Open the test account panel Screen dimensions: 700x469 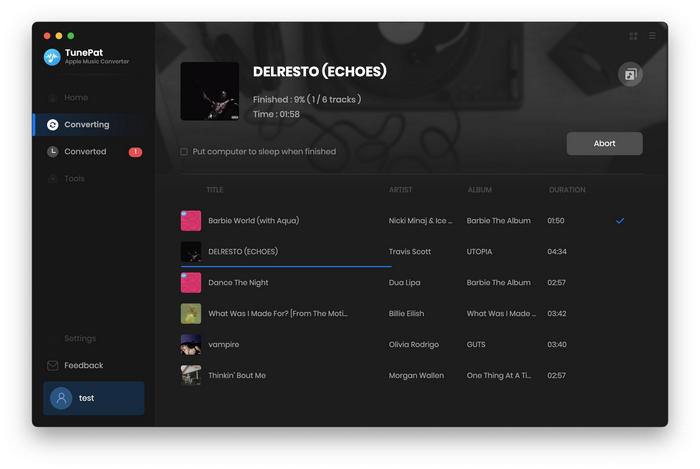(94, 398)
